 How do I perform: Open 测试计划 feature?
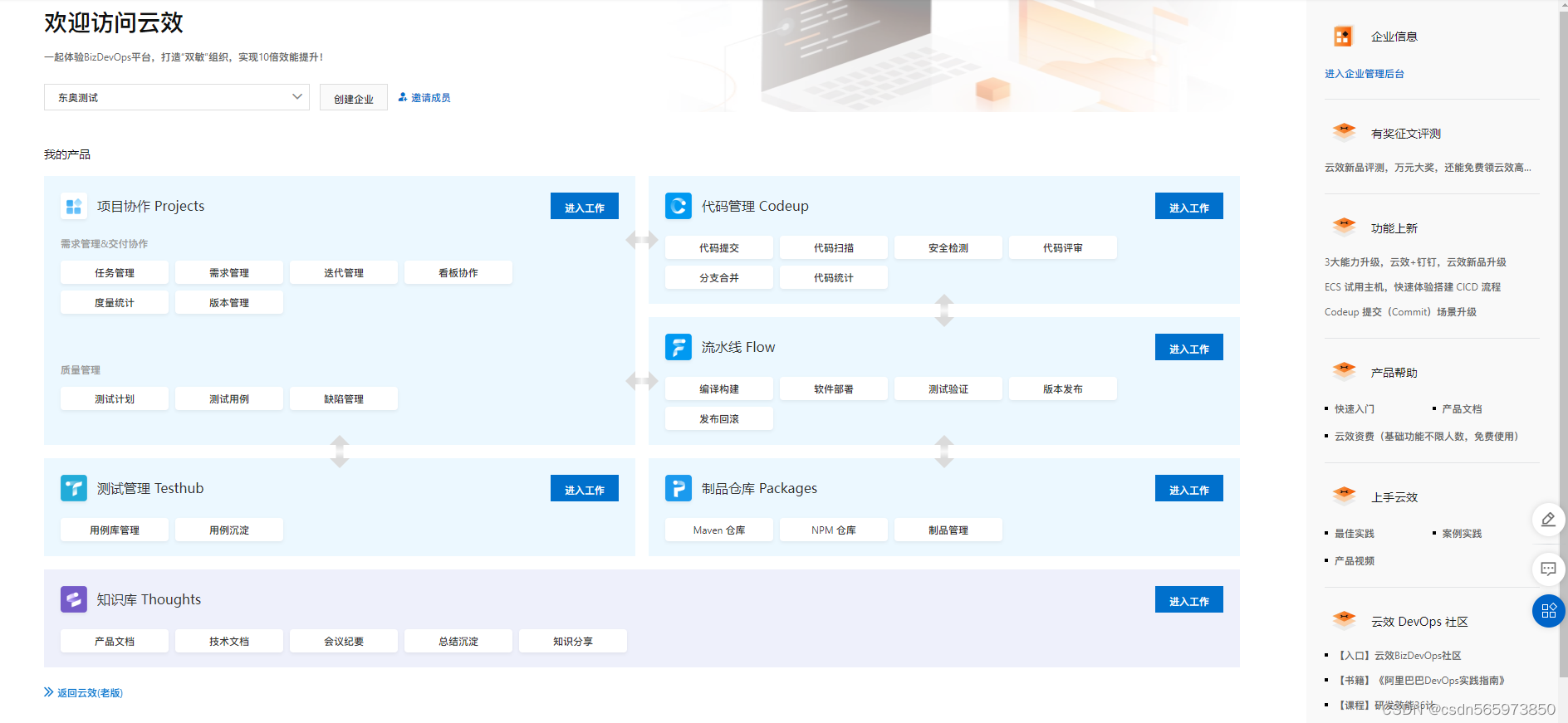115,398
